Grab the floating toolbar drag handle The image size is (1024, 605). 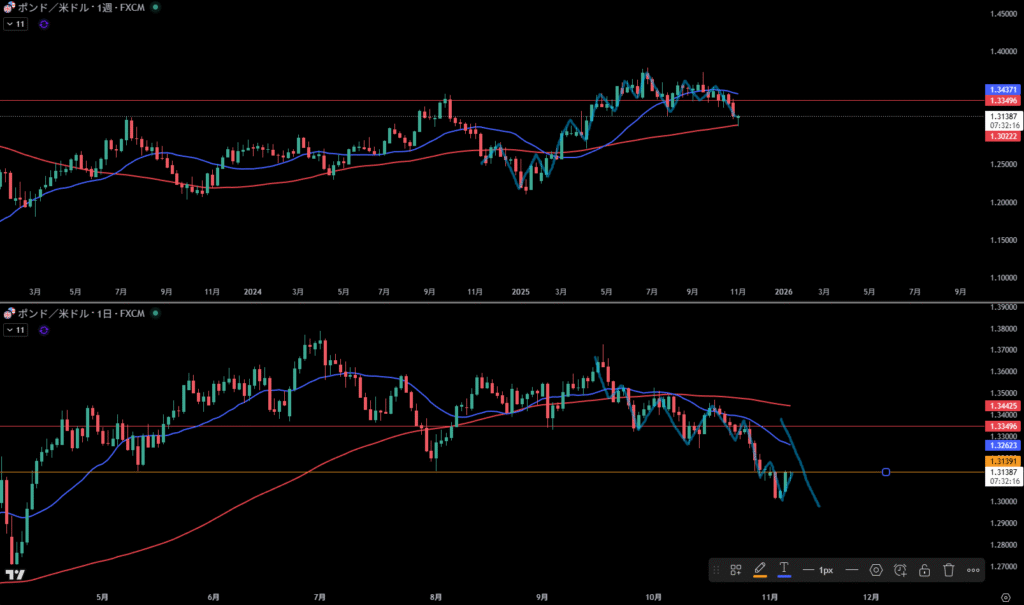click(716, 570)
